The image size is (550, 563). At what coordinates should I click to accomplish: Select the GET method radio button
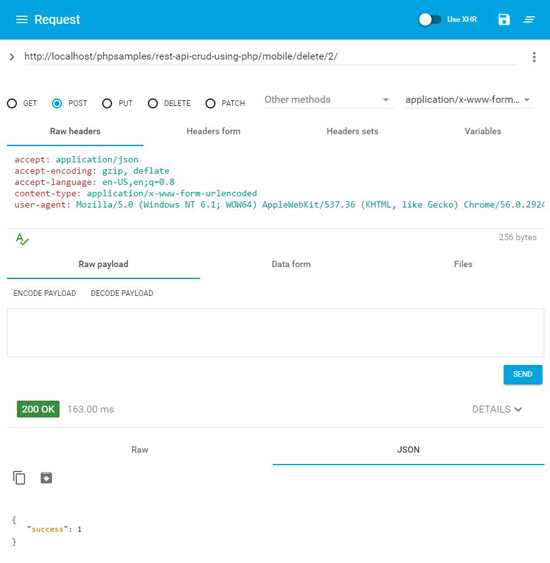coord(12,103)
